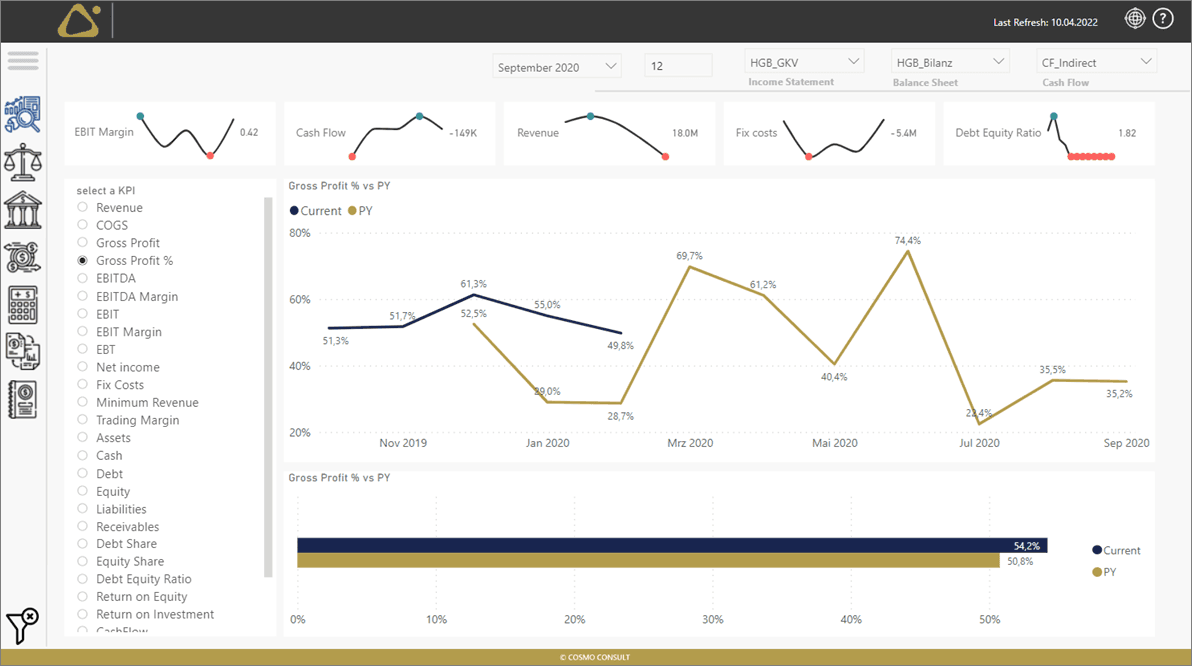This screenshot has height=666, width=1192.
Task: Choose Net income in KPI list
Action: point(83,368)
